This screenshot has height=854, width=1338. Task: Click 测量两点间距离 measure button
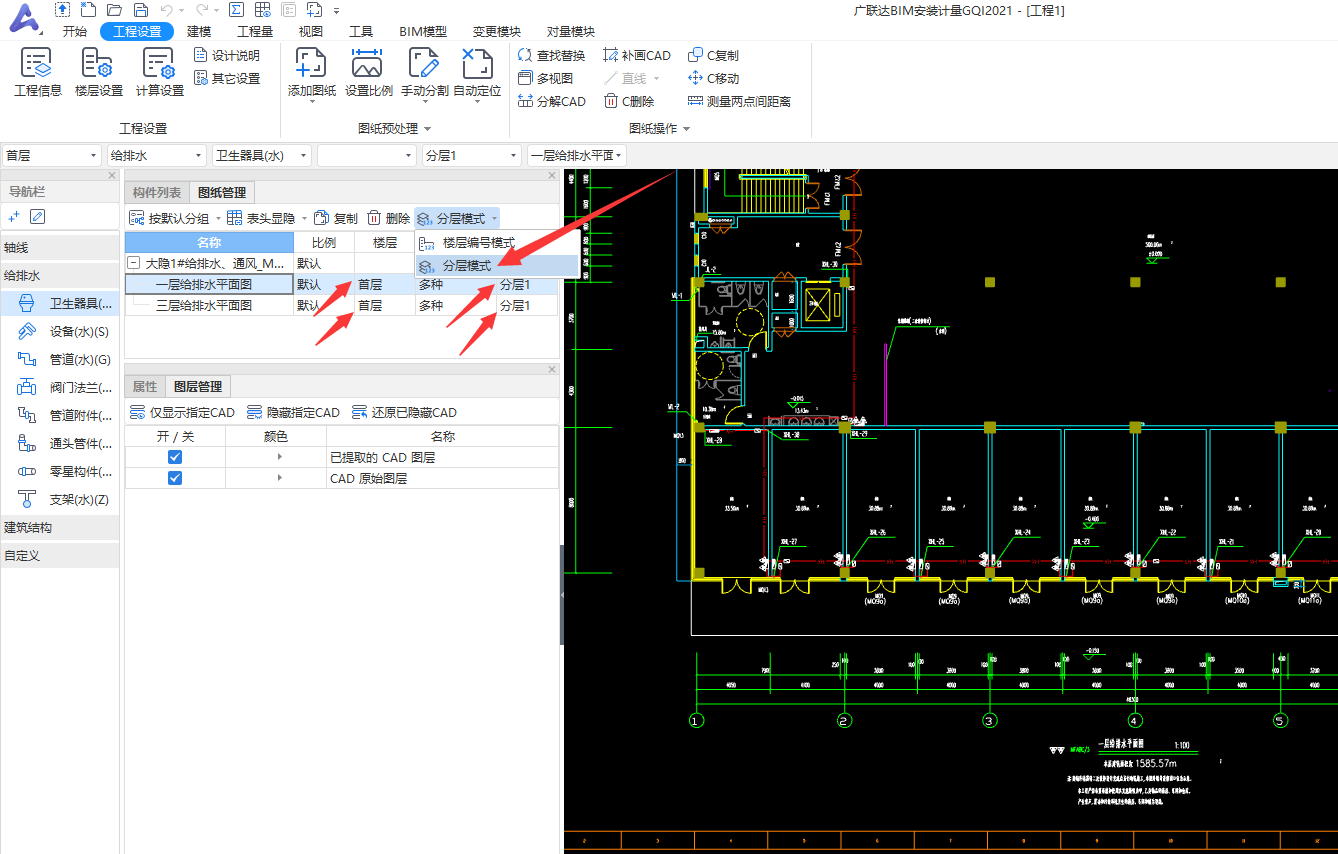739,101
